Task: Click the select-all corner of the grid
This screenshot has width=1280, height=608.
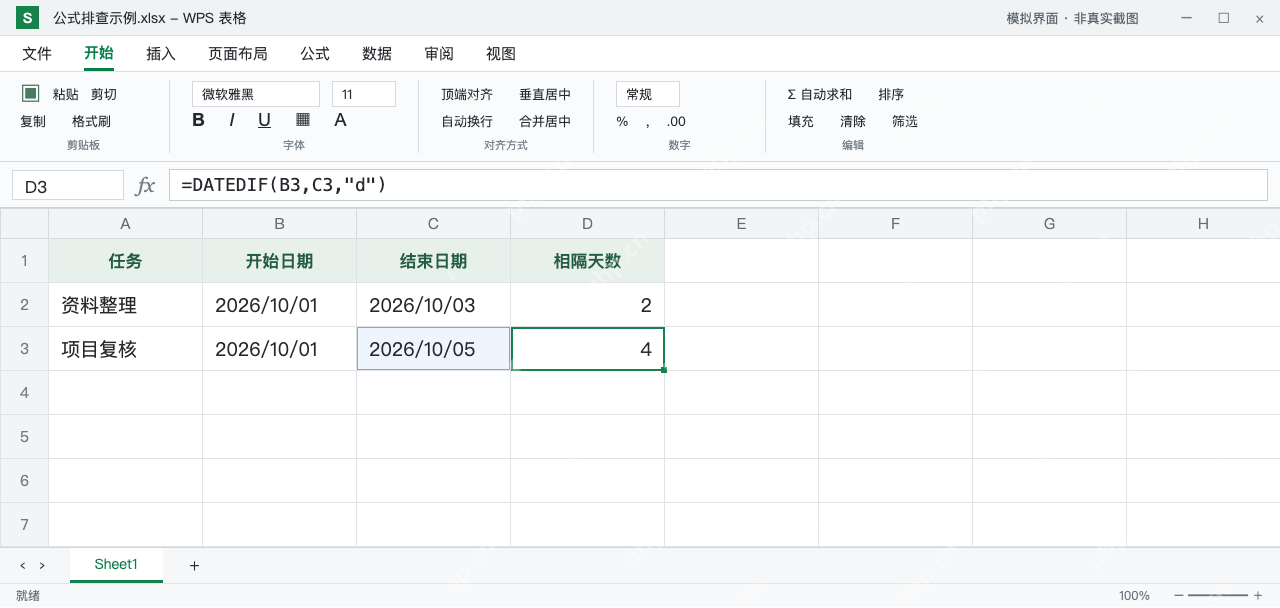Action: click(24, 224)
